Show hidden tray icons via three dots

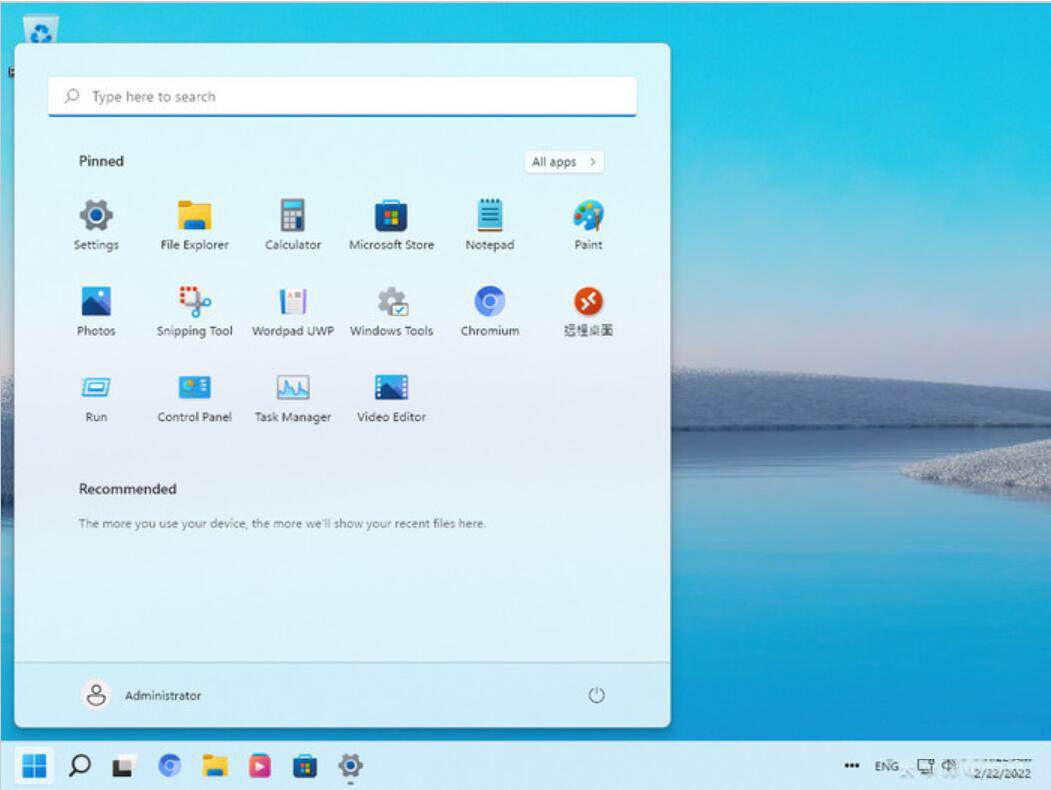(852, 765)
